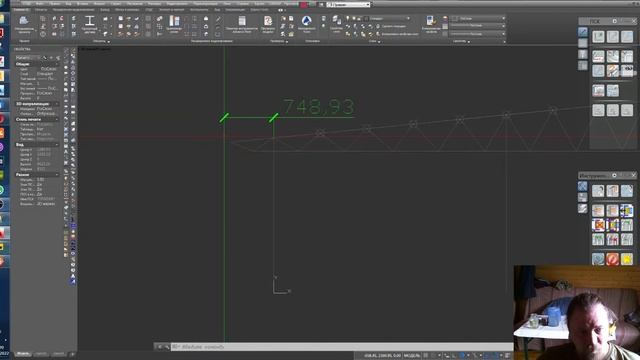
Task: Click second icon in ПСК palette top row
Action: (613, 37)
